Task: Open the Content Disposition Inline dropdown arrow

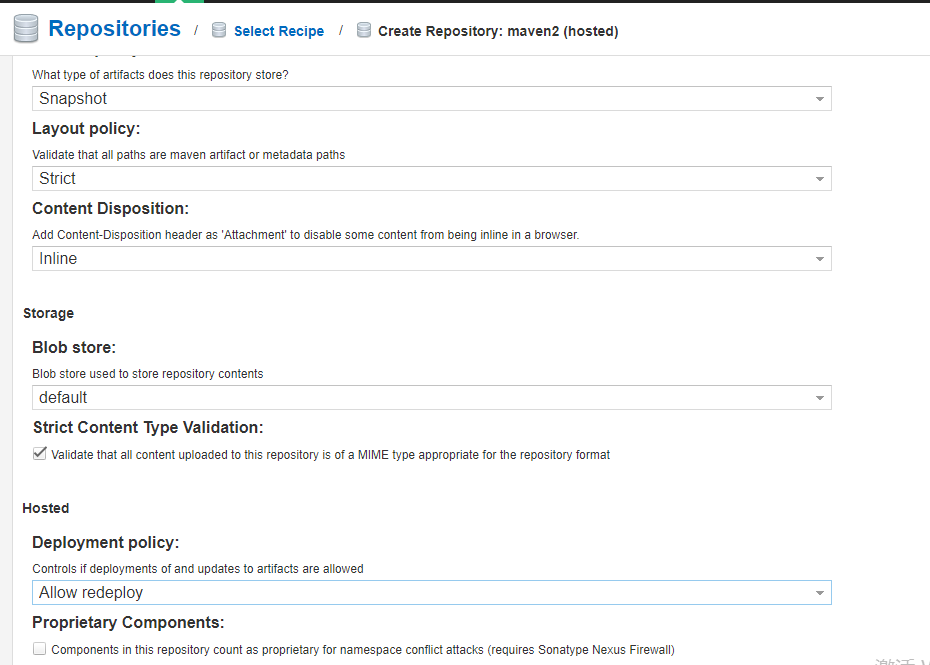Action: coord(820,259)
